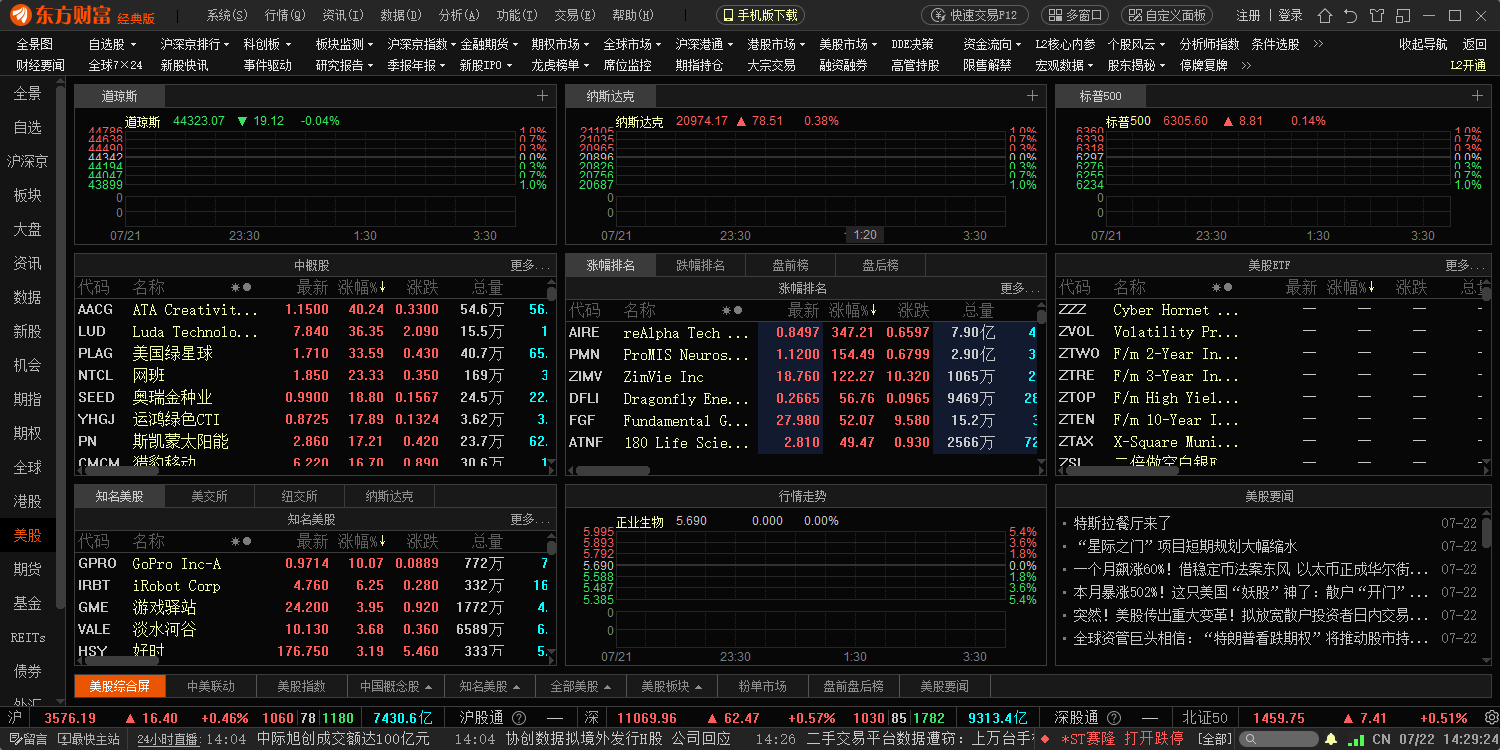Screen dimensions: 1500x750
Task: Sort 美股ETF table by 涨幅% column
Action: point(1350,288)
